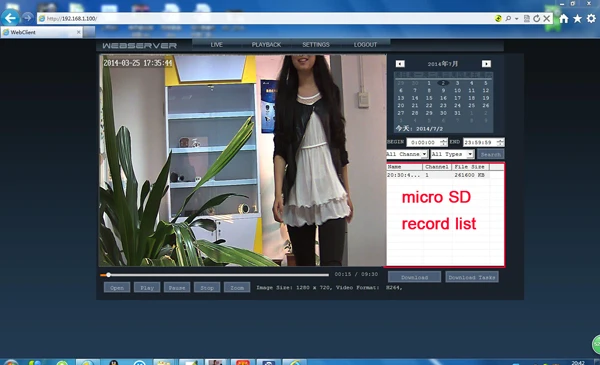The height and width of the screenshot is (365, 600).
Task: Expand the All Channels dropdown
Action: tap(424, 154)
